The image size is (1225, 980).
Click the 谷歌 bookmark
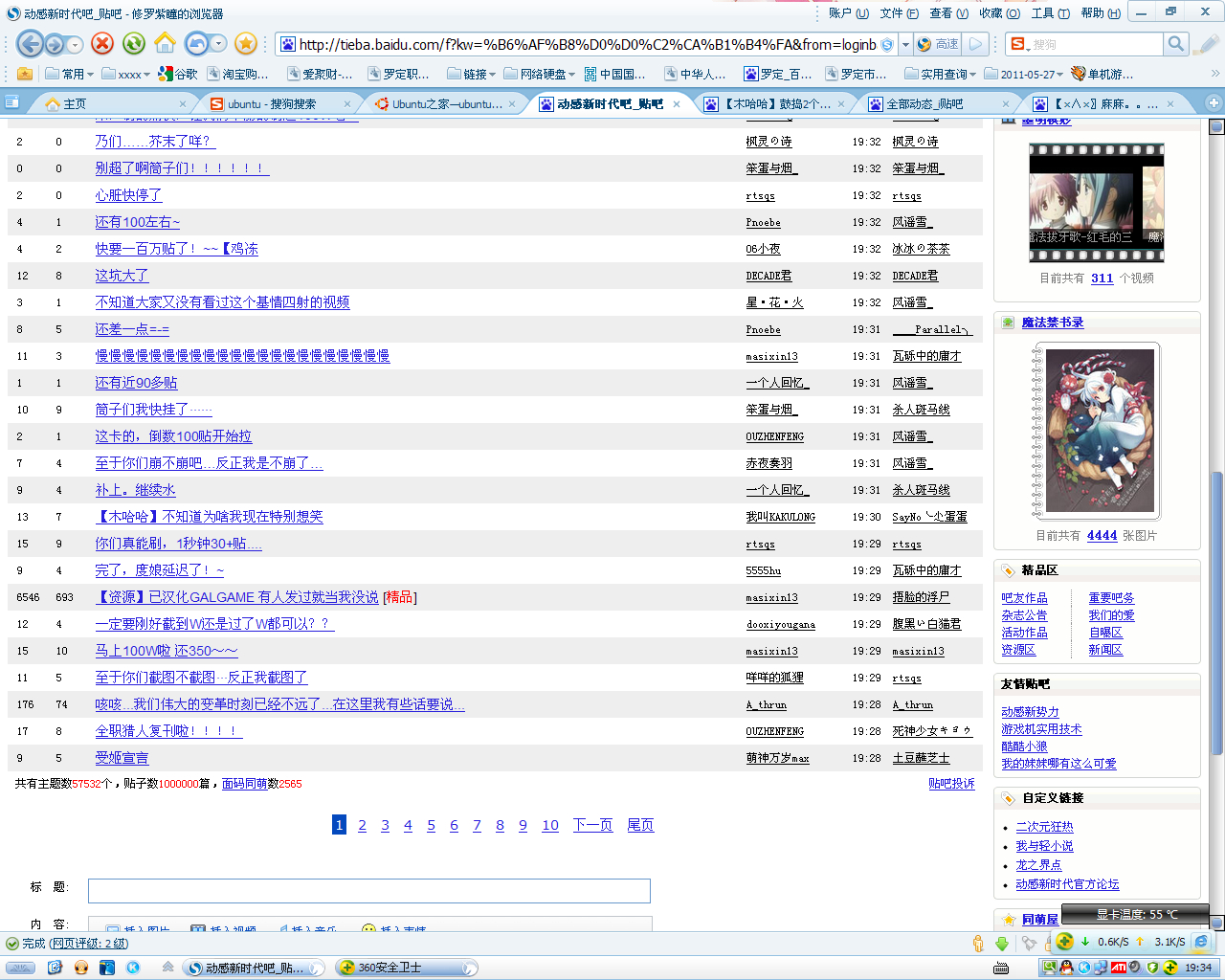[178, 74]
